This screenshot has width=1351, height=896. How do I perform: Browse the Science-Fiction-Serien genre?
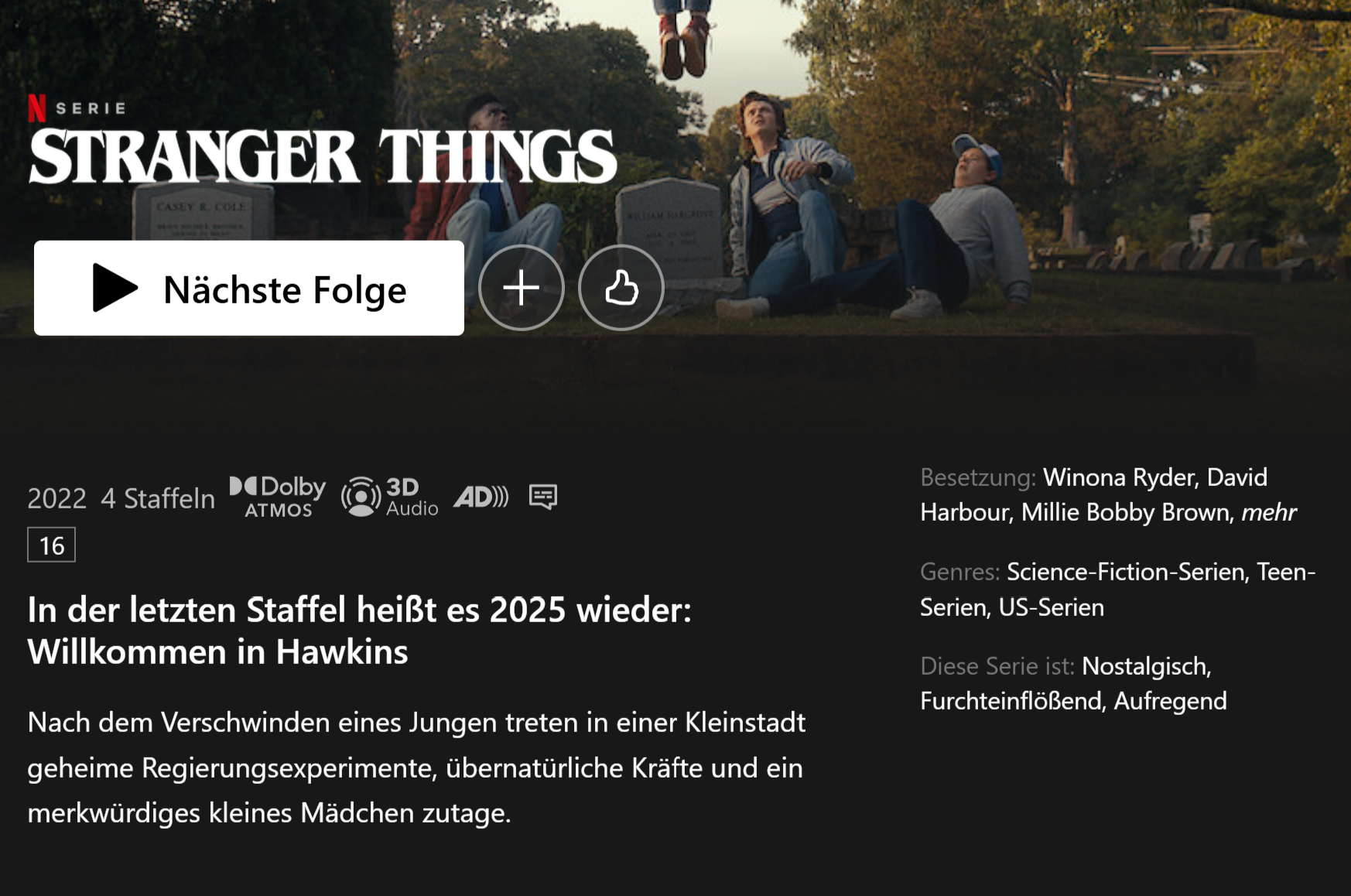[1126, 572]
